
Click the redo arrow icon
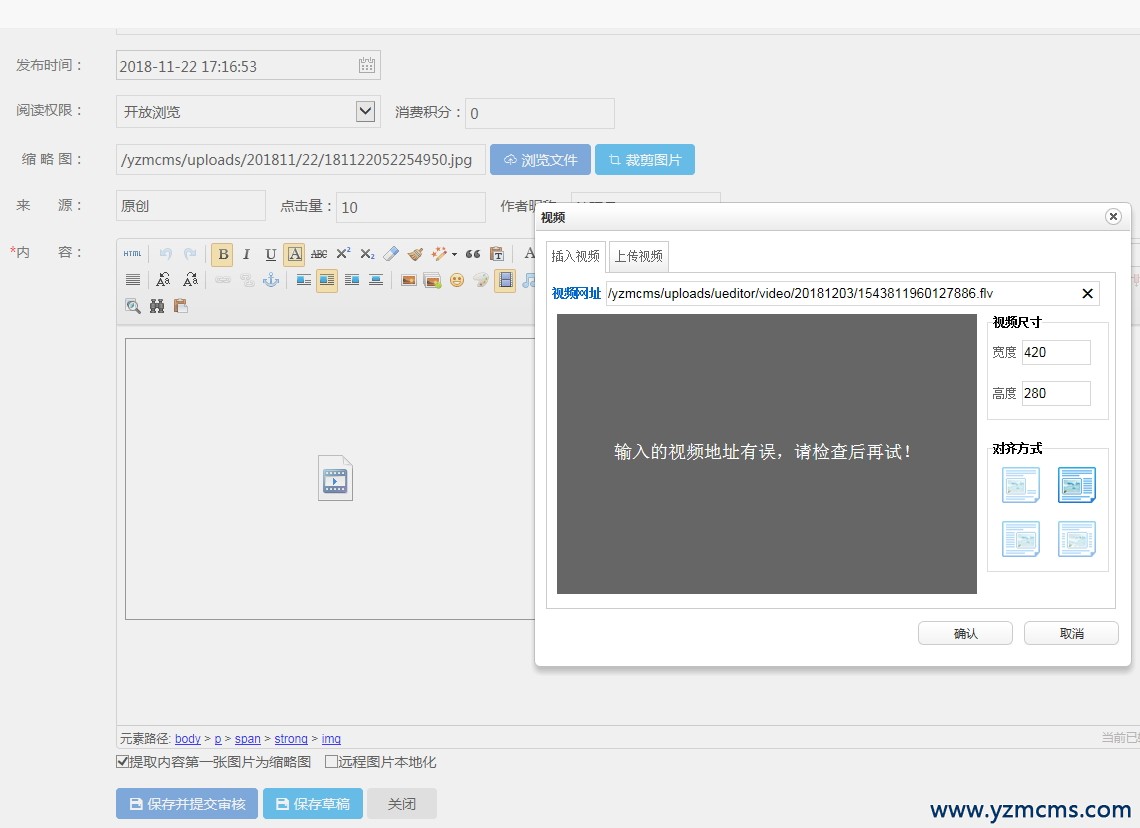click(x=190, y=254)
